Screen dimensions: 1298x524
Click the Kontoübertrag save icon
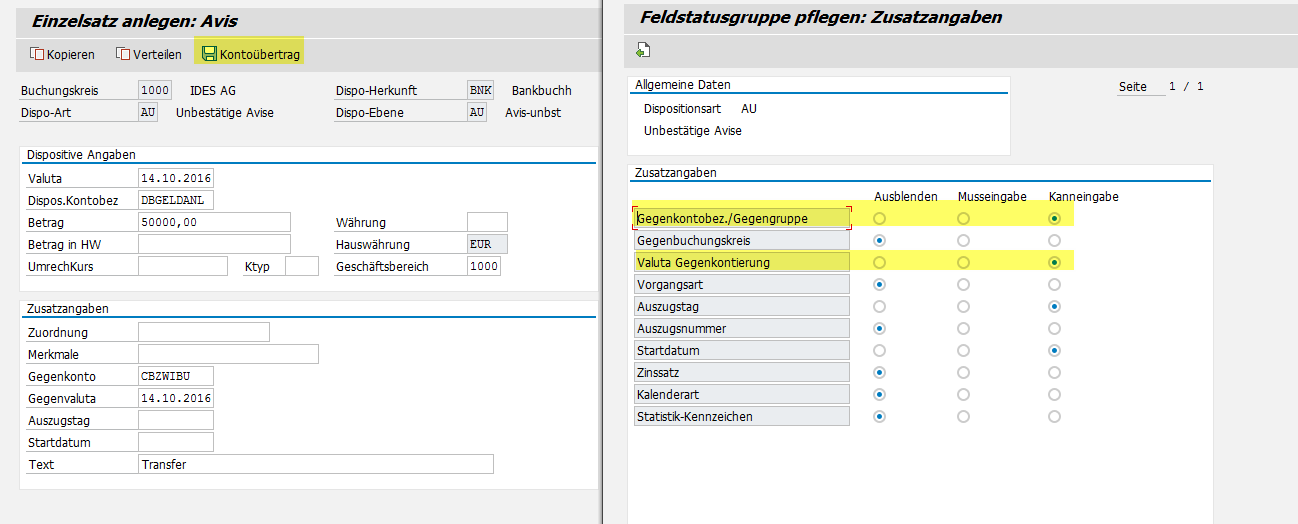pyautogui.click(x=209, y=54)
